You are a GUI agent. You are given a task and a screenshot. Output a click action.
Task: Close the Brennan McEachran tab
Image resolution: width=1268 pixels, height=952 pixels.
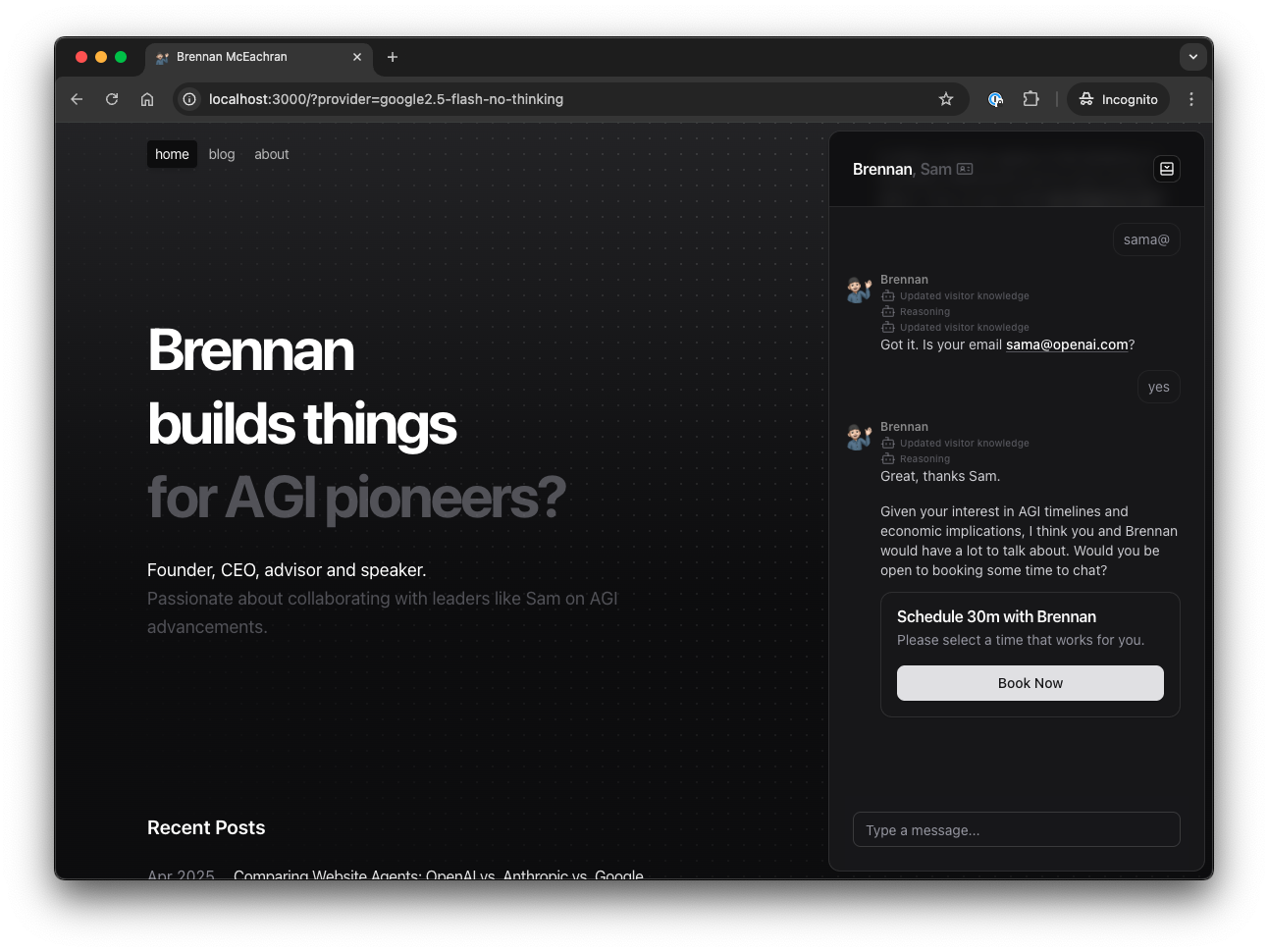(357, 57)
